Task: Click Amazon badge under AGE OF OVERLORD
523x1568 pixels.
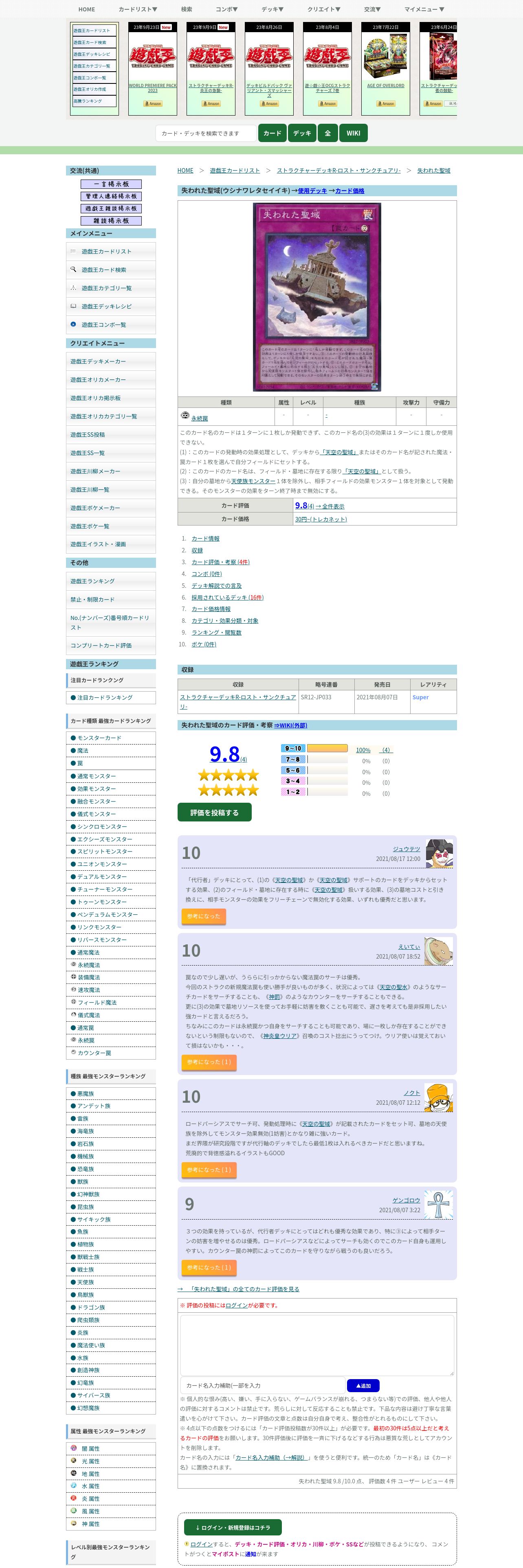Action: click(385, 103)
